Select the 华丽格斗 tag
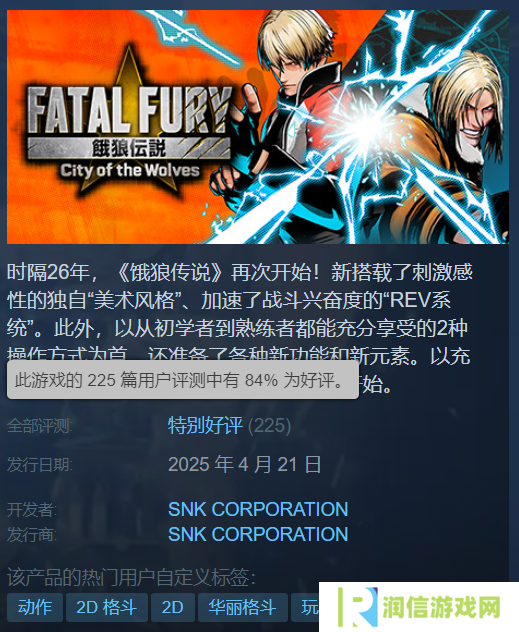 (x=243, y=607)
